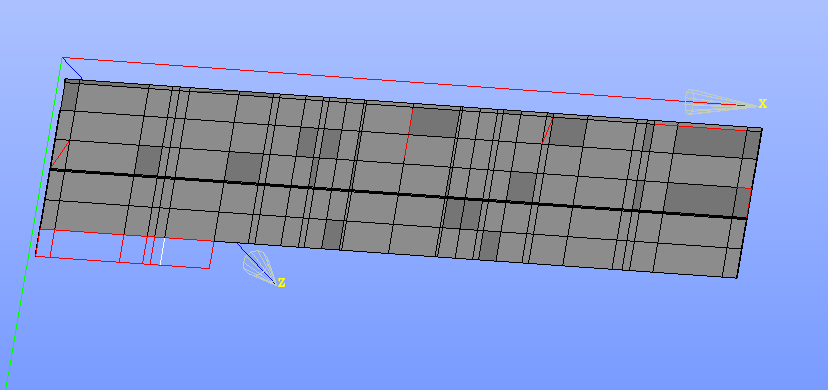Click the yellow Z axis label
828x390 pixels.
click(x=281, y=283)
